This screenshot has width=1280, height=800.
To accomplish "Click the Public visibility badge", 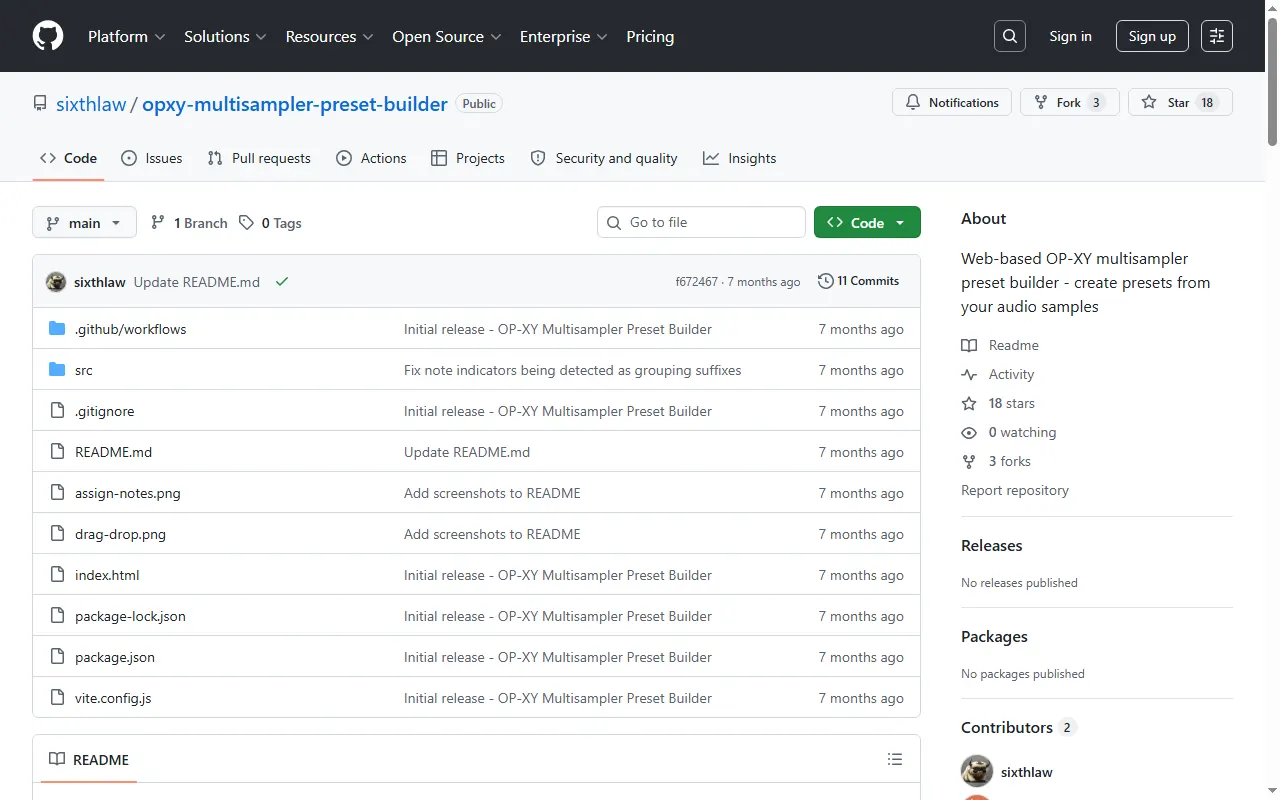I will [479, 104].
